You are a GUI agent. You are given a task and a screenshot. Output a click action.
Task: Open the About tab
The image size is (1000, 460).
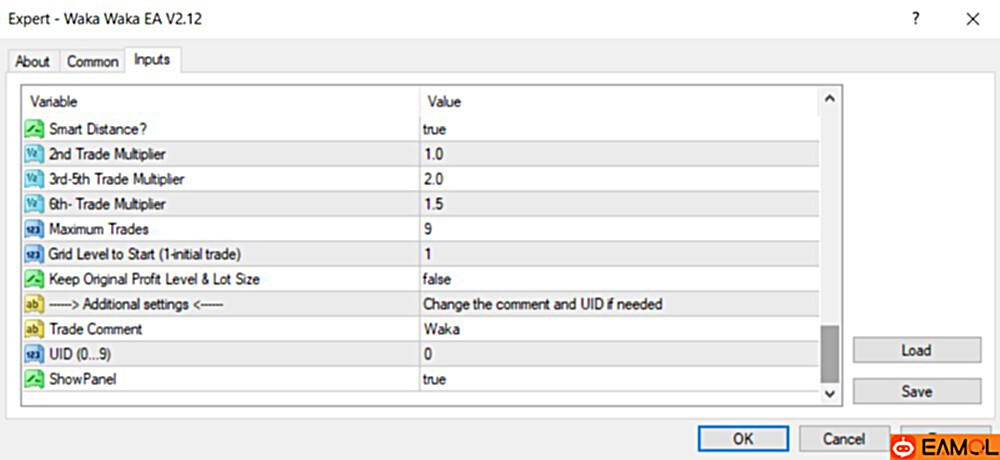(33, 62)
